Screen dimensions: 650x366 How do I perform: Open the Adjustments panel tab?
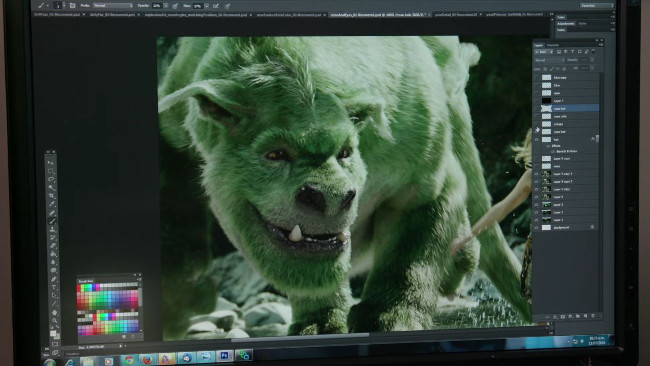click(x=565, y=24)
